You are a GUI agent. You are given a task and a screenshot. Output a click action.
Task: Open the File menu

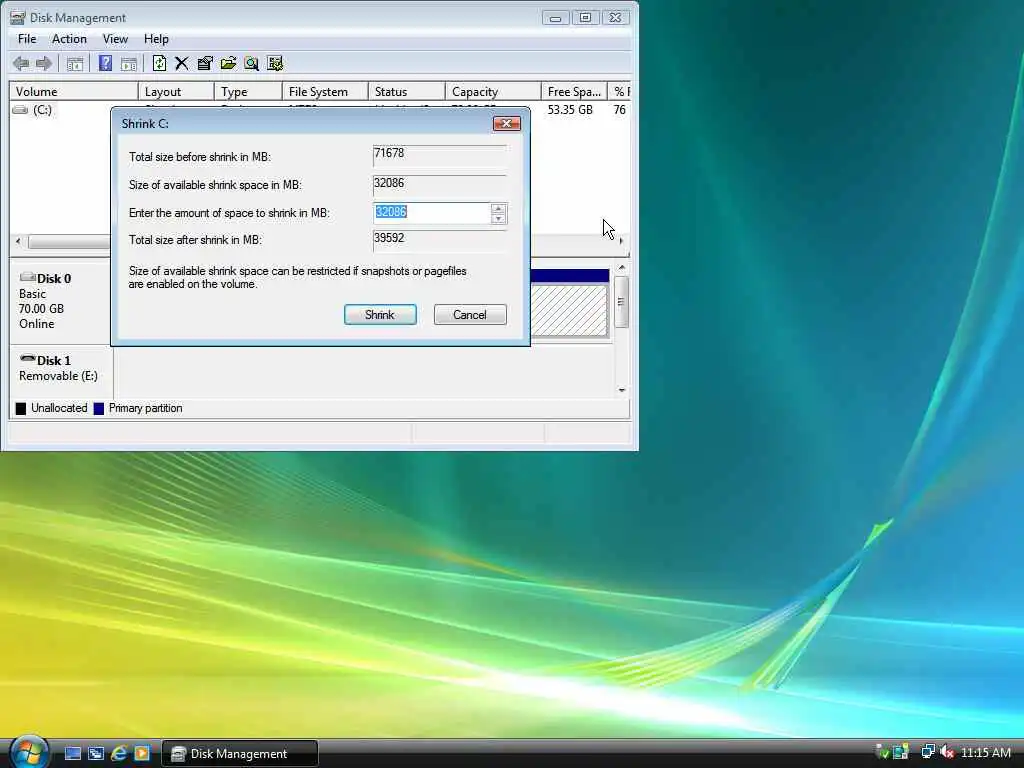tap(27, 39)
